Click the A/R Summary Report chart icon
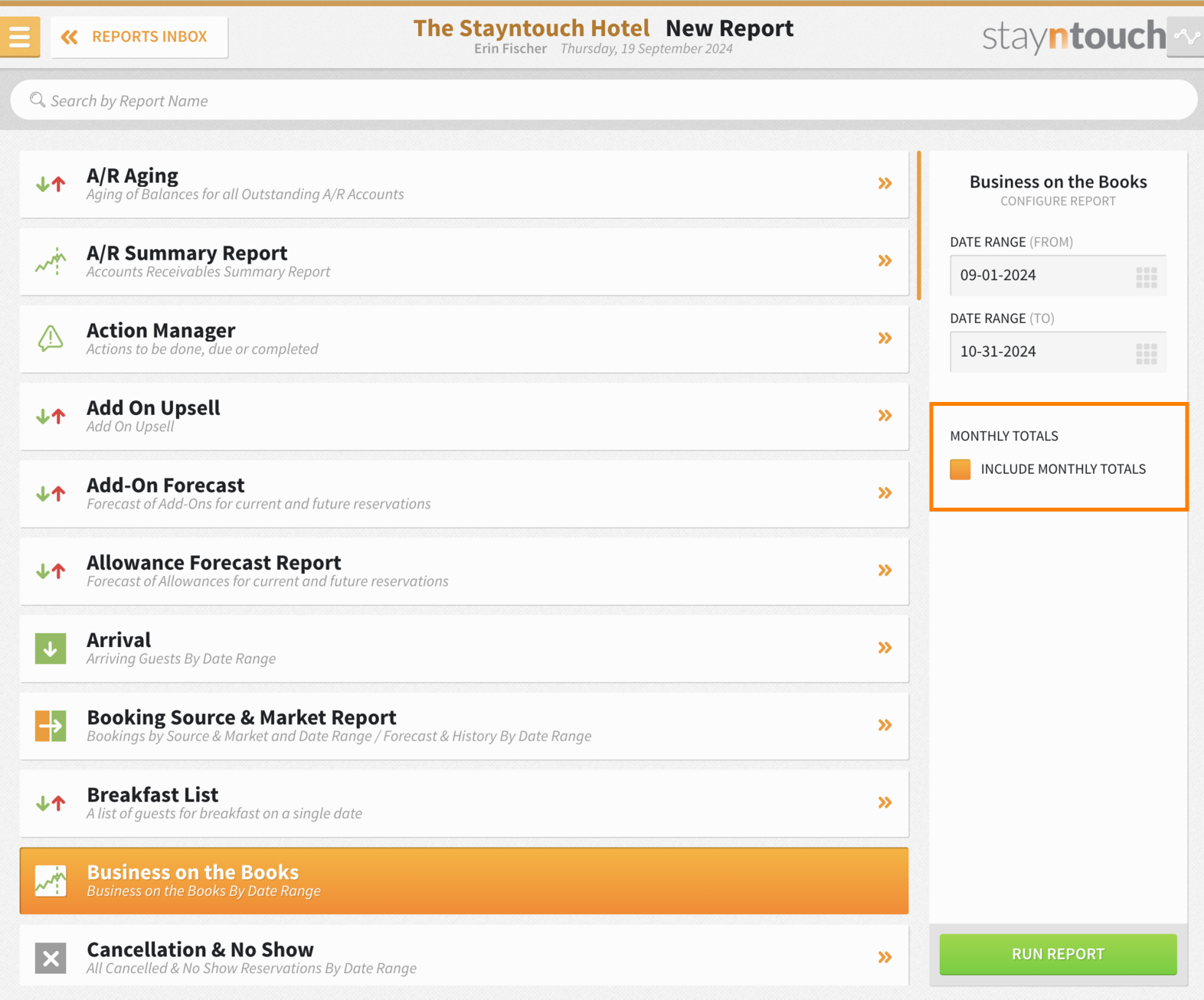The image size is (1204, 1000). click(51, 261)
